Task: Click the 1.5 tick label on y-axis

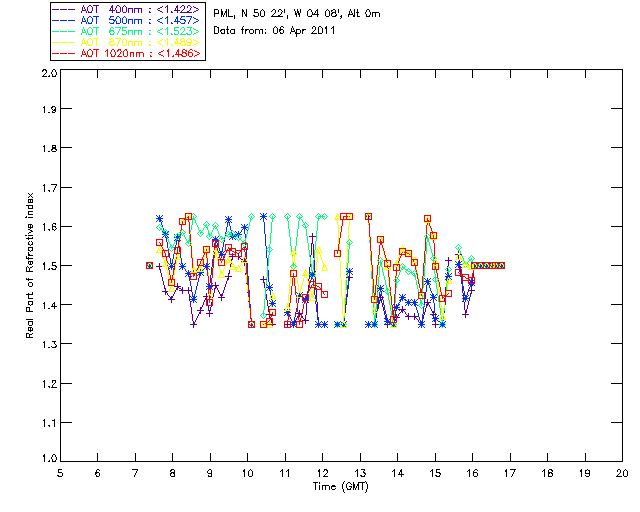Action: (49, 266)
